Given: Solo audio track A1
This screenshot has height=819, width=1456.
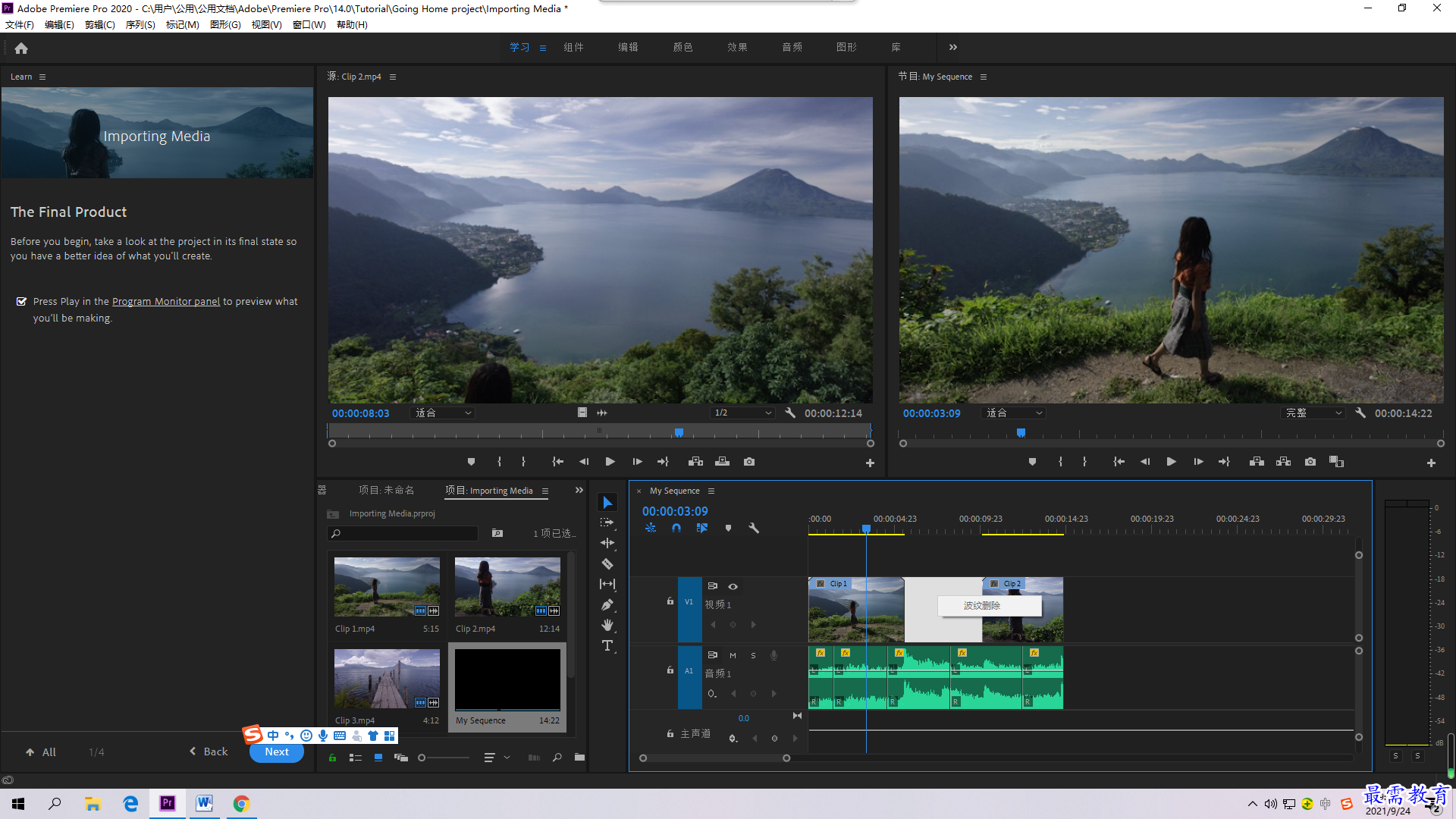Looking at the screenshot, I should coord(753,655).
